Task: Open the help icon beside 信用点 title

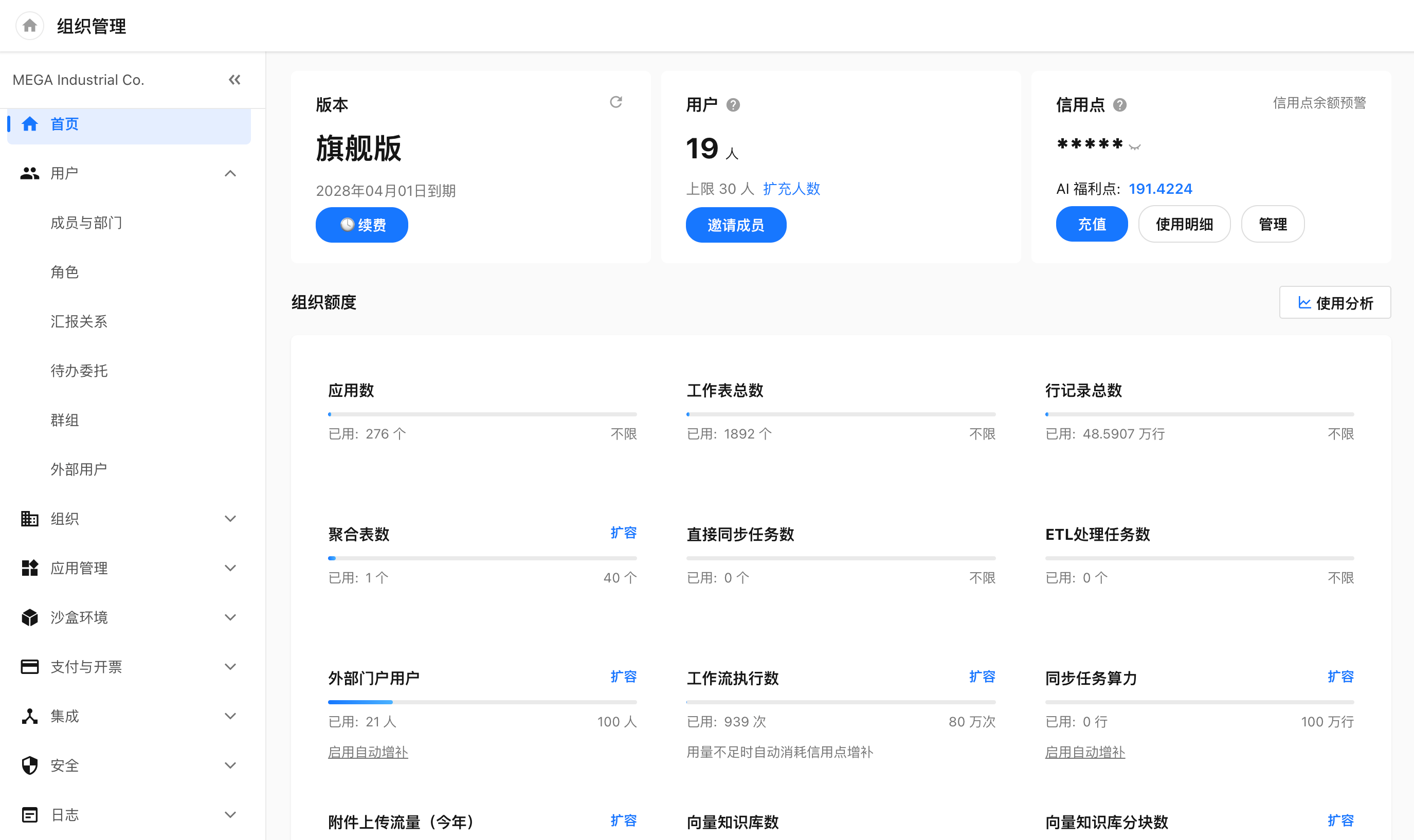Action: [1120, 105]
